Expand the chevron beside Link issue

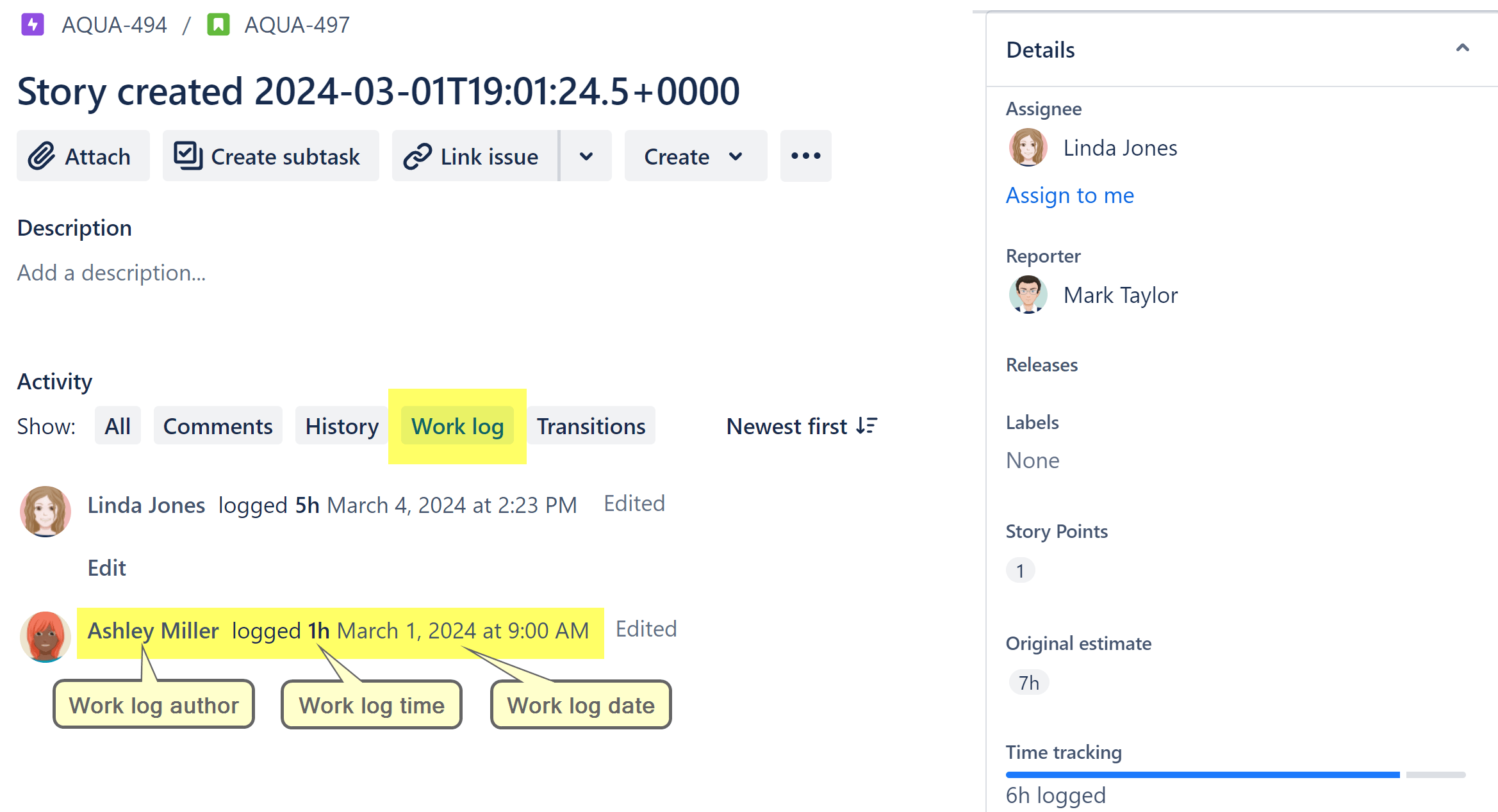[x=585, y=156]
